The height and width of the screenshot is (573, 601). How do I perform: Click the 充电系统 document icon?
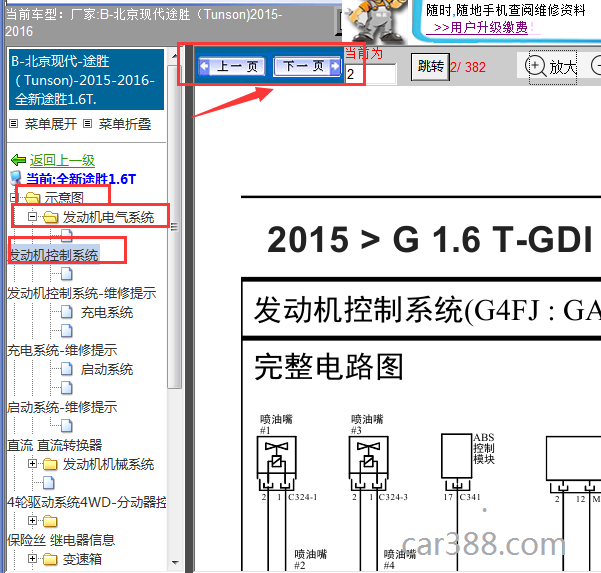[x=67, y=312]
